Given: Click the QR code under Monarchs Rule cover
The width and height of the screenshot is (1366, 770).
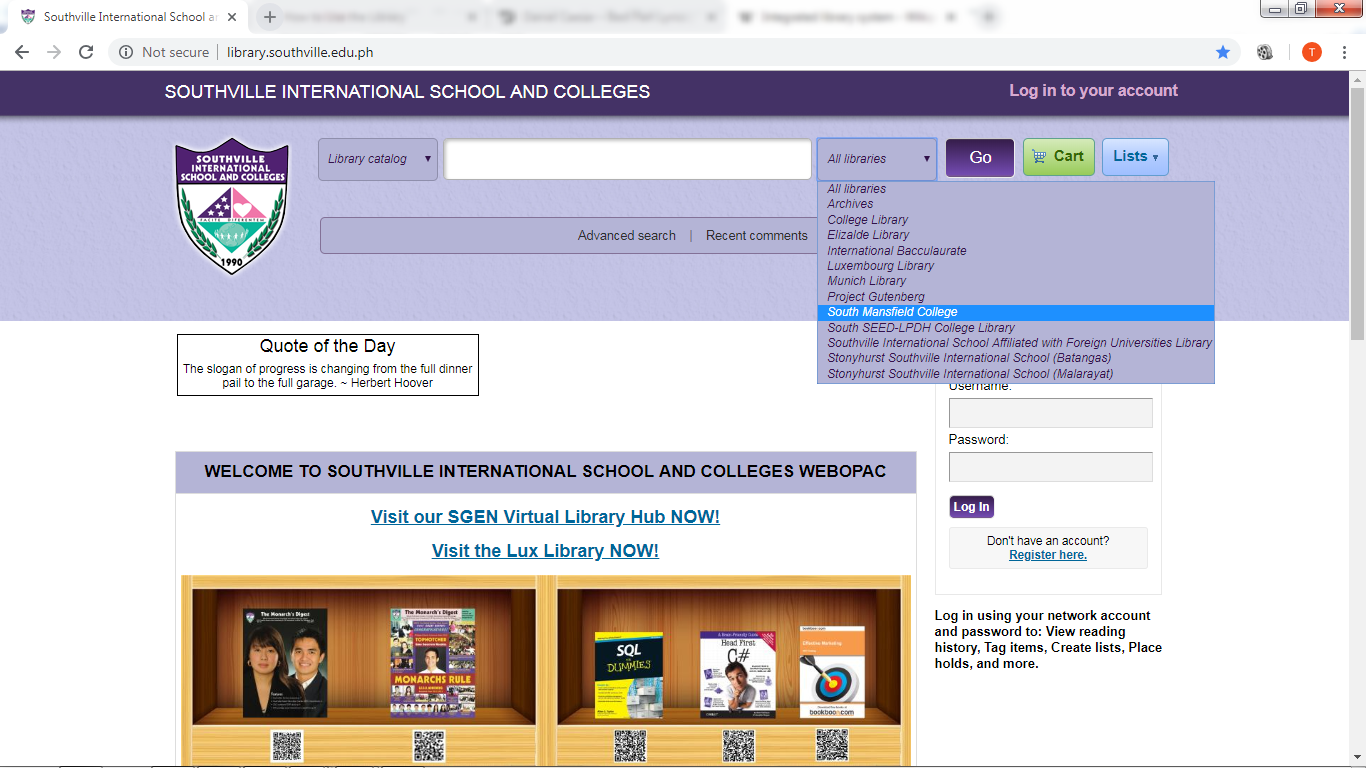Looking at the screenshot, I should point(429,746).
